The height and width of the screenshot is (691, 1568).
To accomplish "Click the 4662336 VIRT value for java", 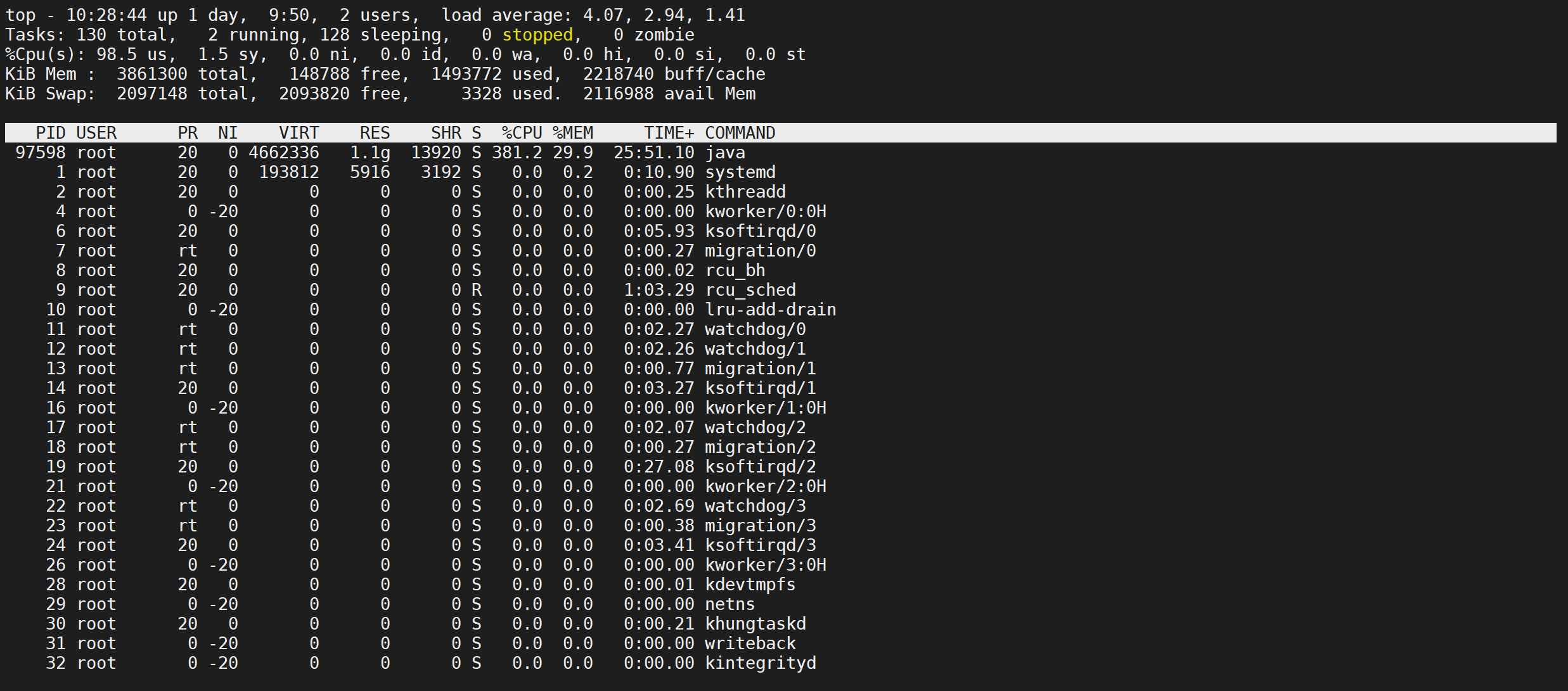I will click(x=284, y=153).
